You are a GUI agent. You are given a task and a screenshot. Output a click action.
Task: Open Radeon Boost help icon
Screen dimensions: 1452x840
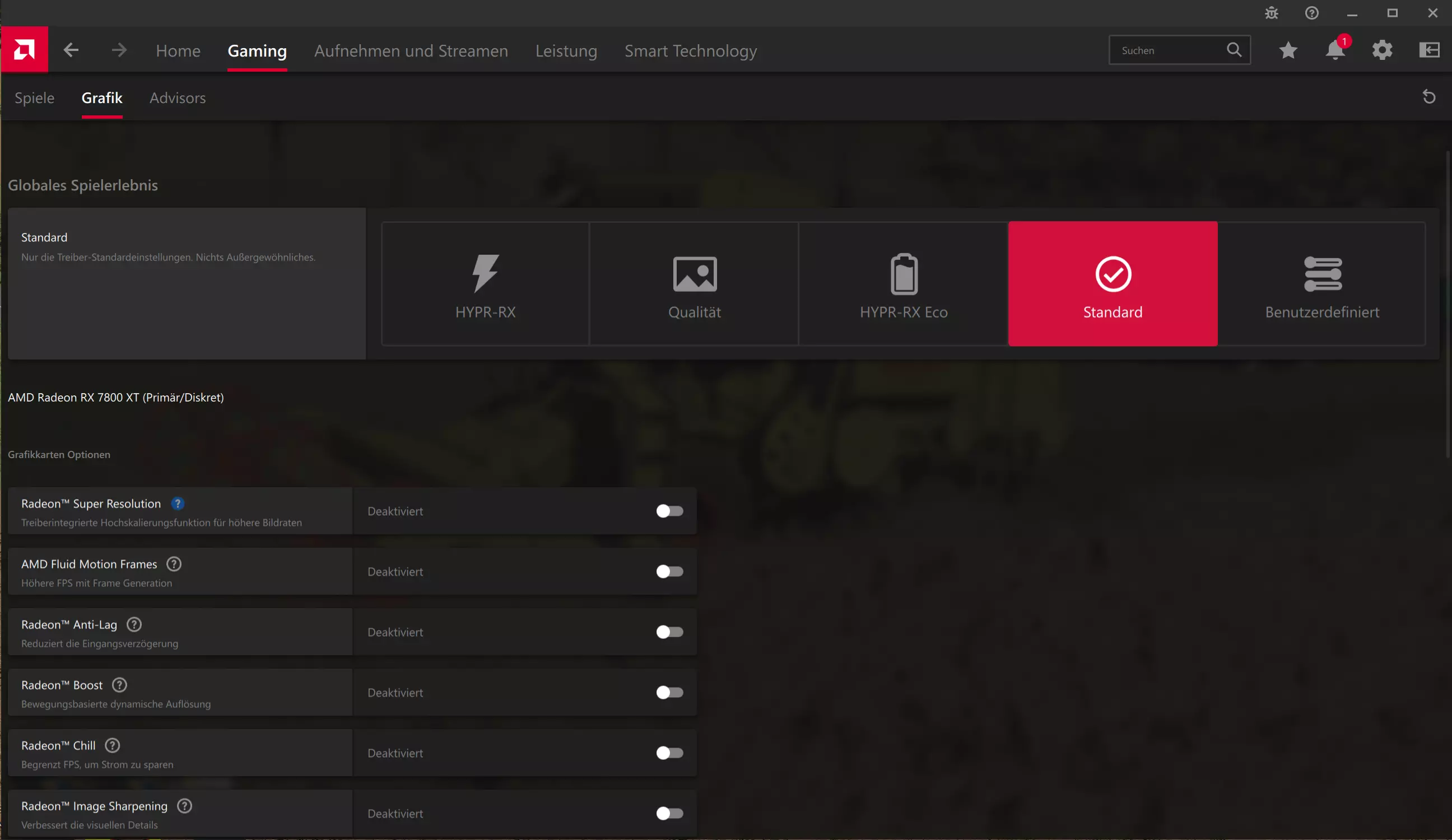119,685
